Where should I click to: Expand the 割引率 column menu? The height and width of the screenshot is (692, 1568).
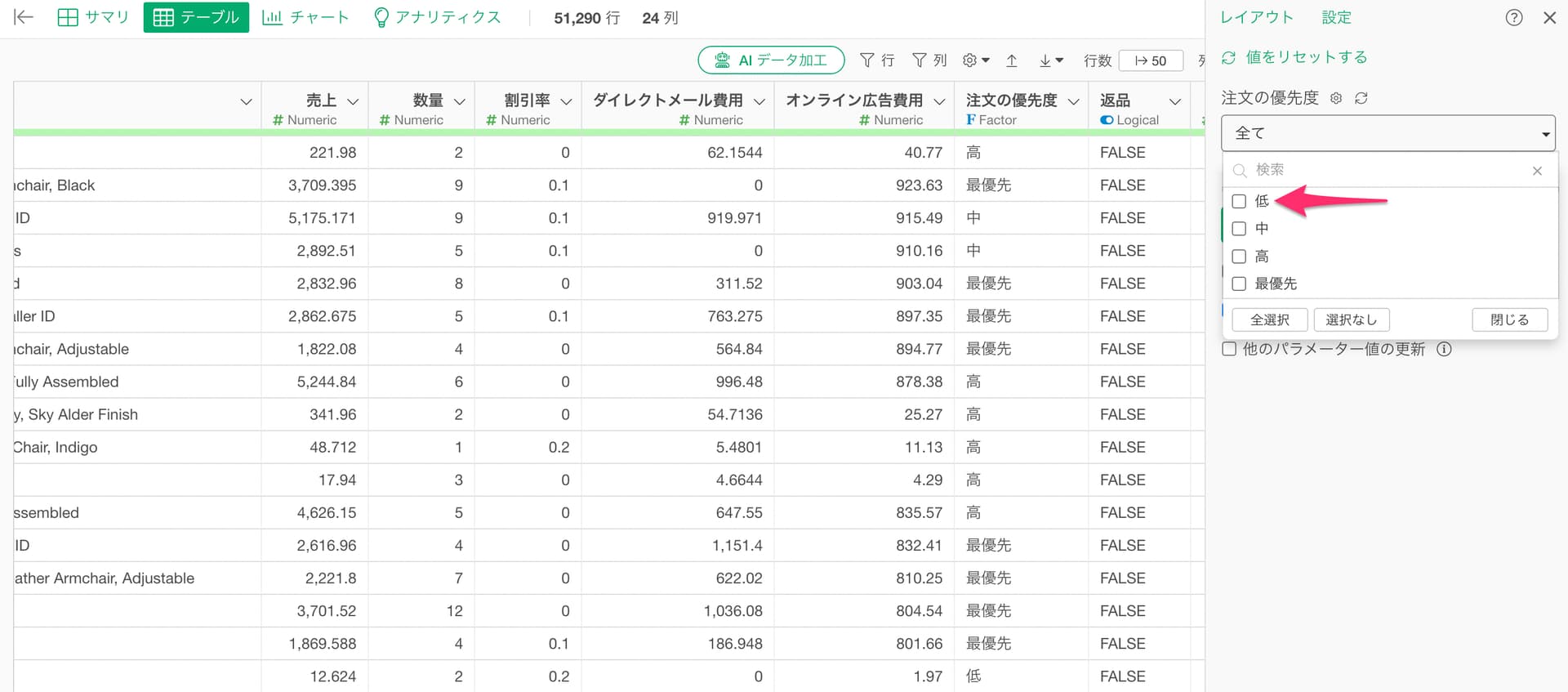(566, 101)
